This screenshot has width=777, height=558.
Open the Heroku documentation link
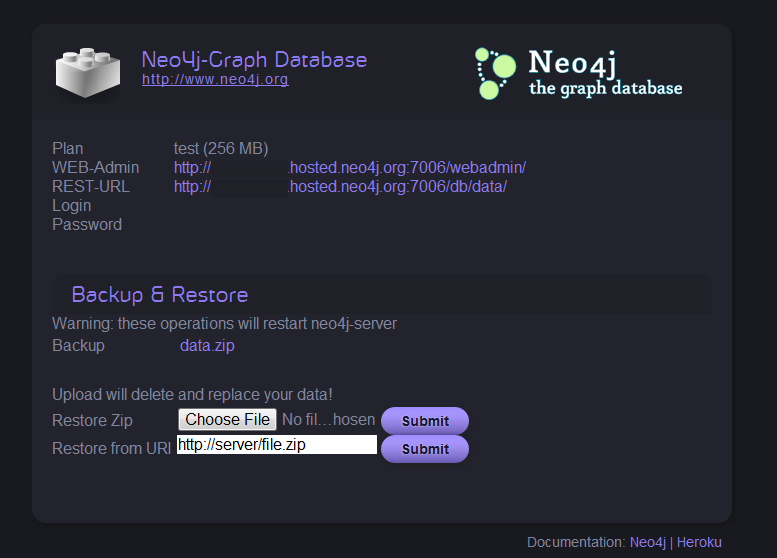point(699,542)
